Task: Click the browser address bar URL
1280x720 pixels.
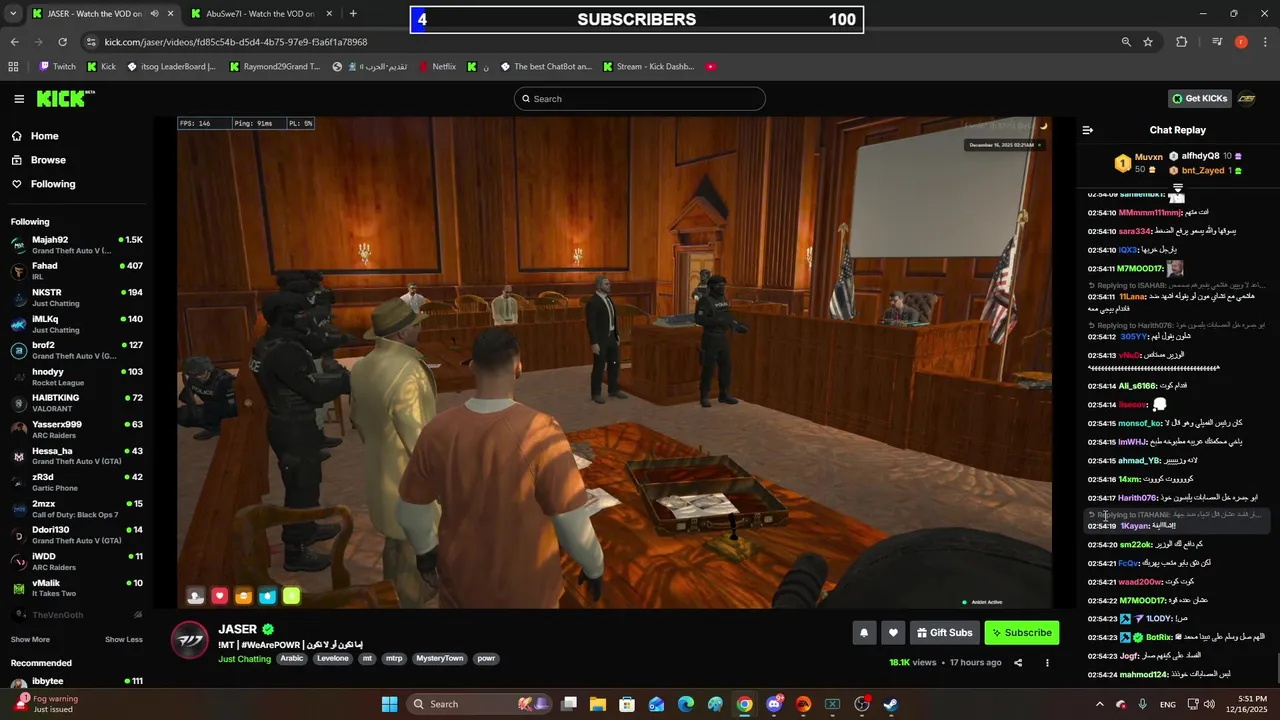Action: click(x=236, y=42)
